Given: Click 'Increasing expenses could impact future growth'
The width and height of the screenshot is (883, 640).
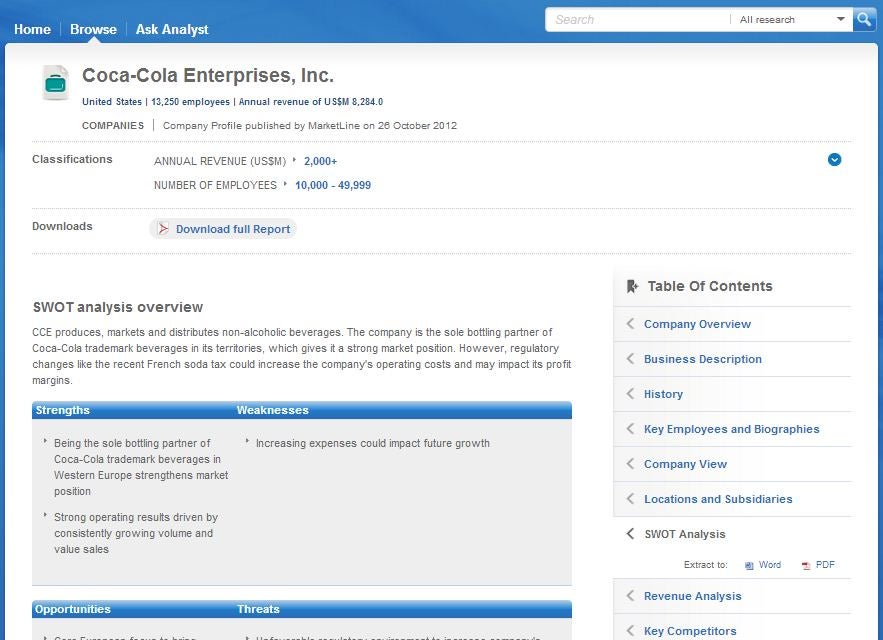Looking at the screenshot, I should [373, 443].
